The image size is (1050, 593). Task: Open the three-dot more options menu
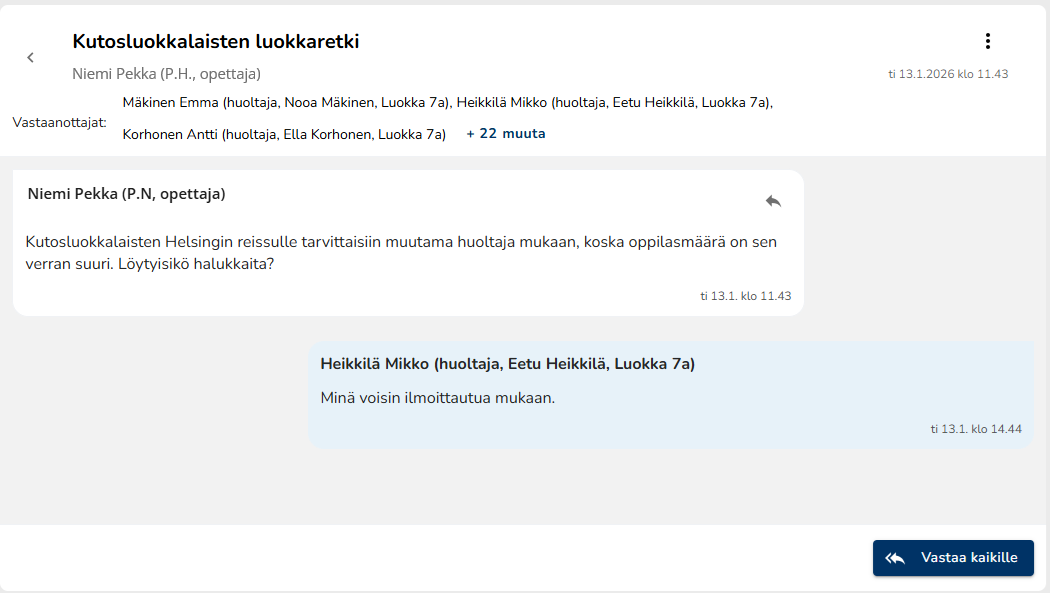click(x=987, y=41)
